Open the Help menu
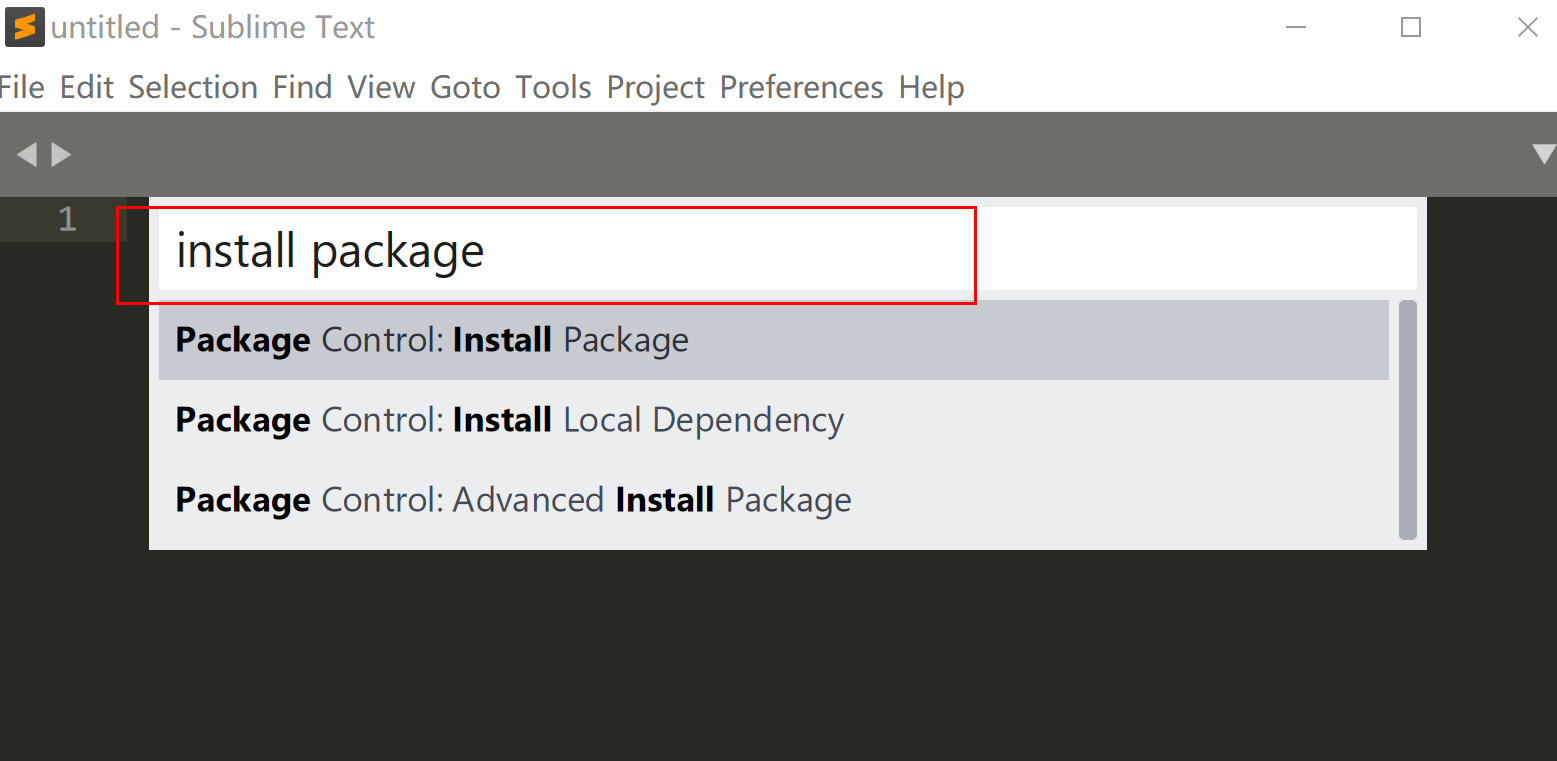Viewport: 1557px width, 761px height. click(930, 87)
